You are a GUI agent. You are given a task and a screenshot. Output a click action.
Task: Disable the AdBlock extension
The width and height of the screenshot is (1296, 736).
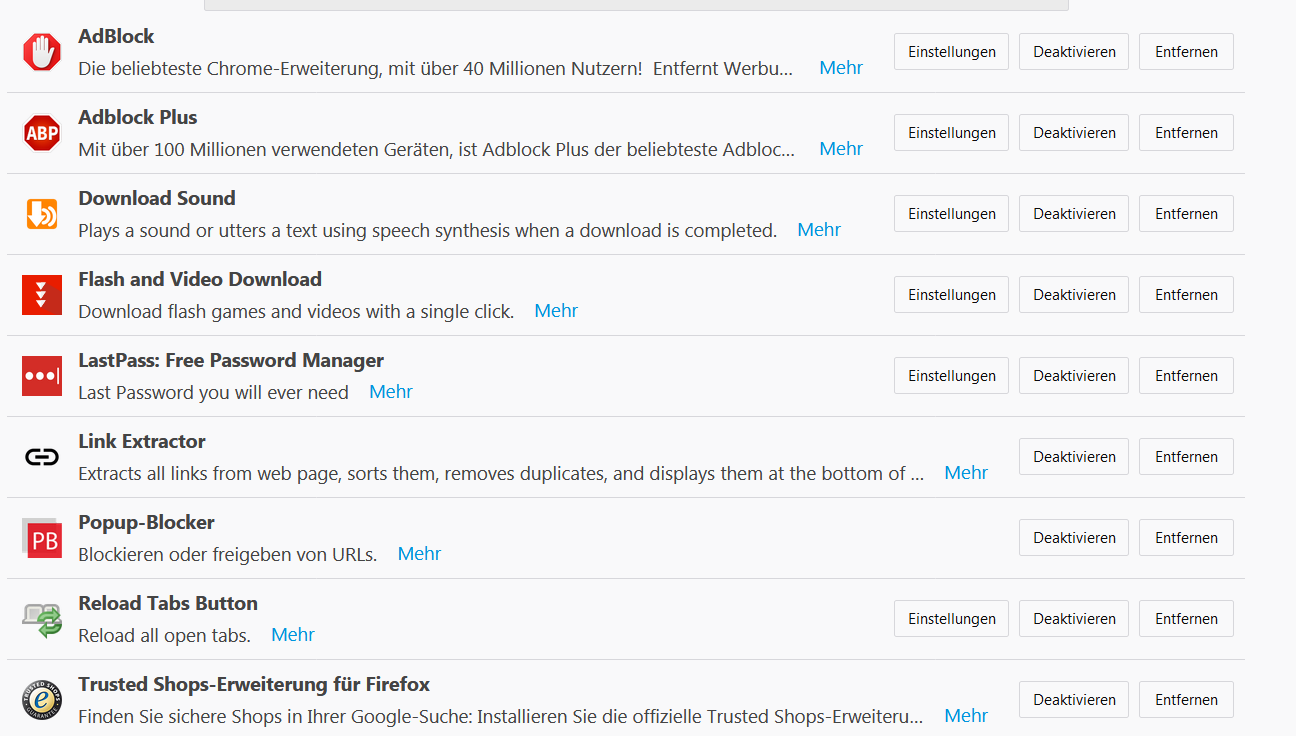[x=1074, y=52]
